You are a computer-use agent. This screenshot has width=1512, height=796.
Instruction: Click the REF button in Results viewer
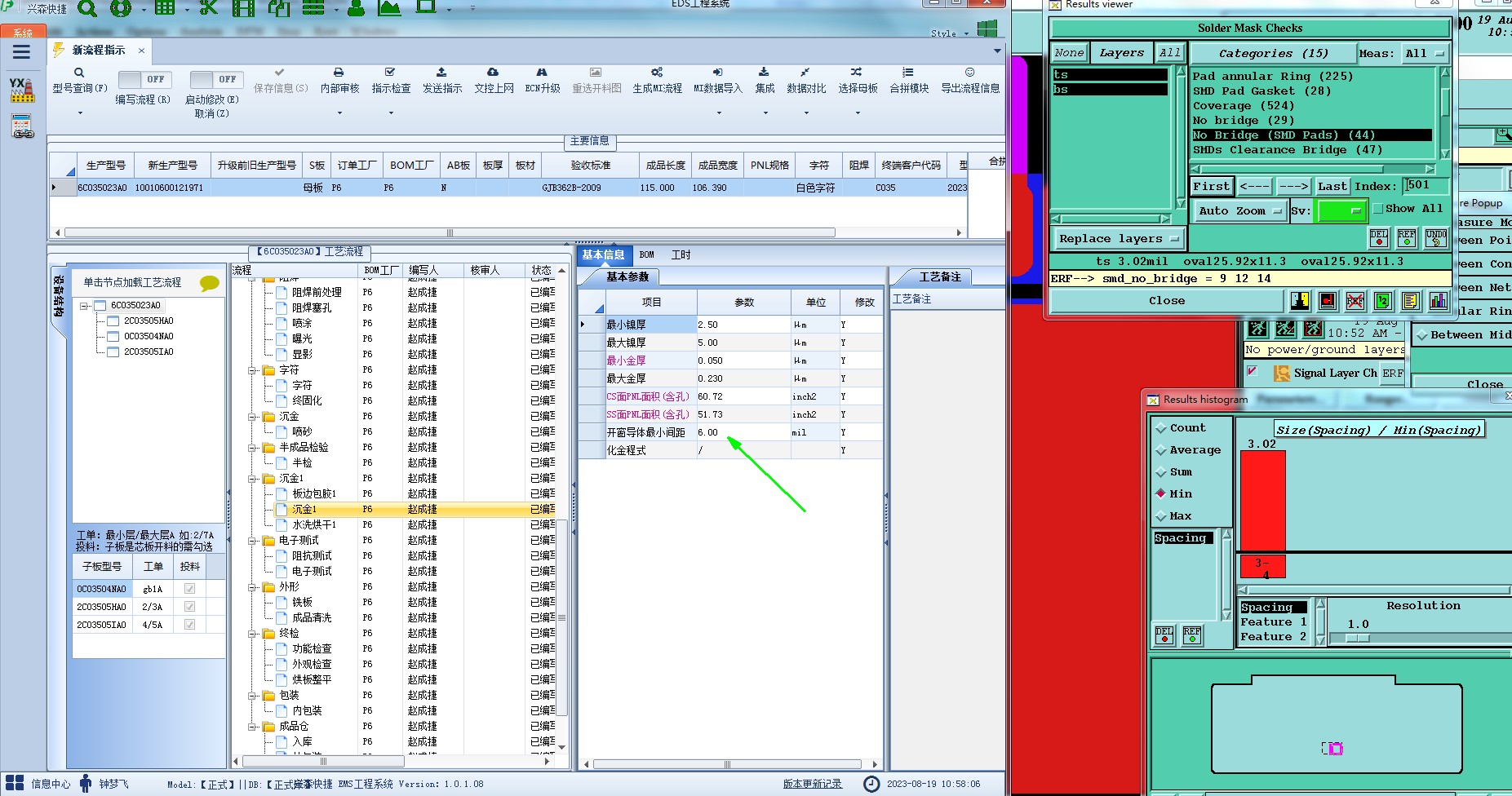point(1407,238)
